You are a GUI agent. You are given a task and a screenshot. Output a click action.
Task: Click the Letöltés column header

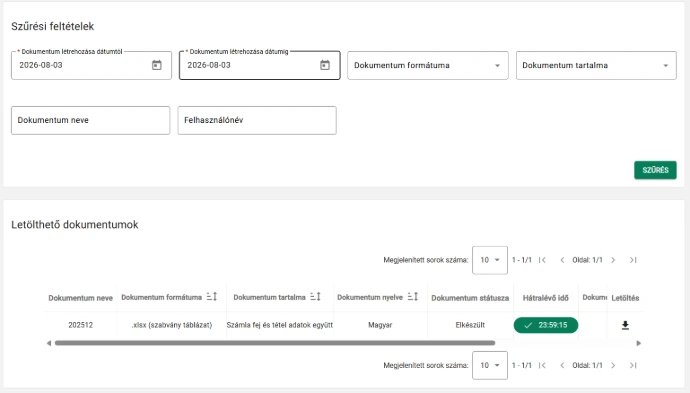pos(625,298)
